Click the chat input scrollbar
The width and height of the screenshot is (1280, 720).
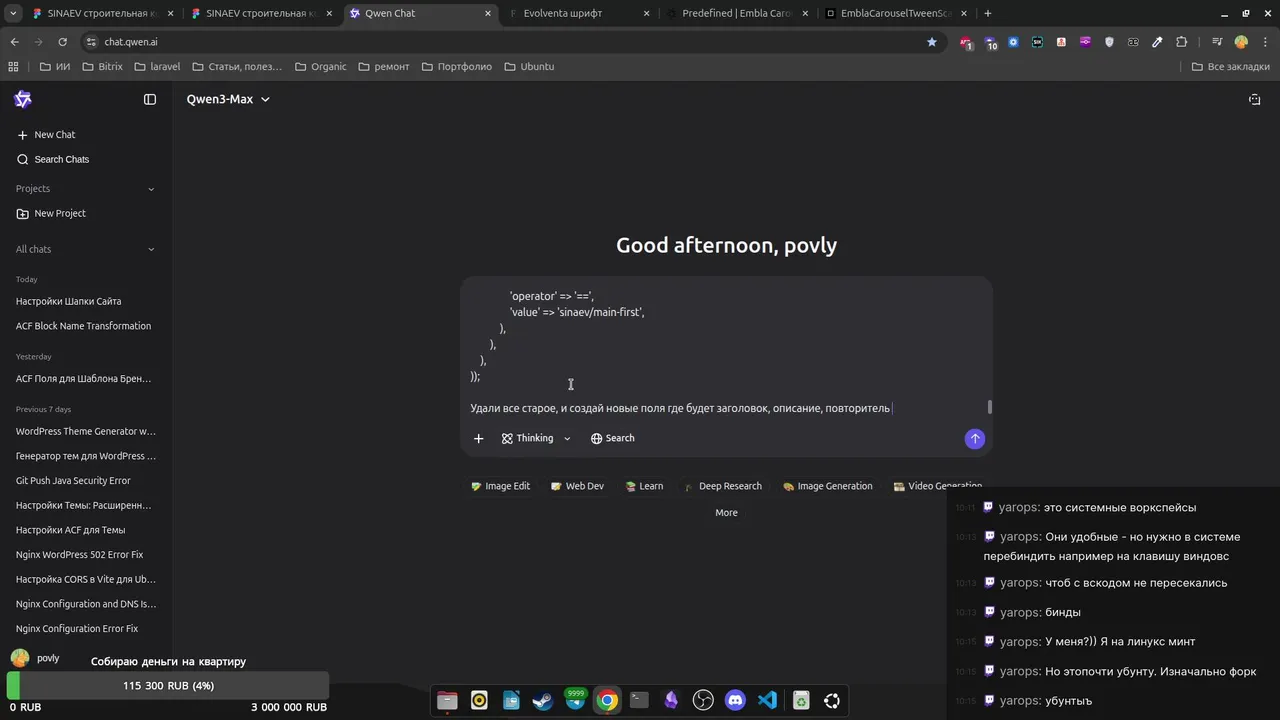pyautogui.click(x=990, y=407)
